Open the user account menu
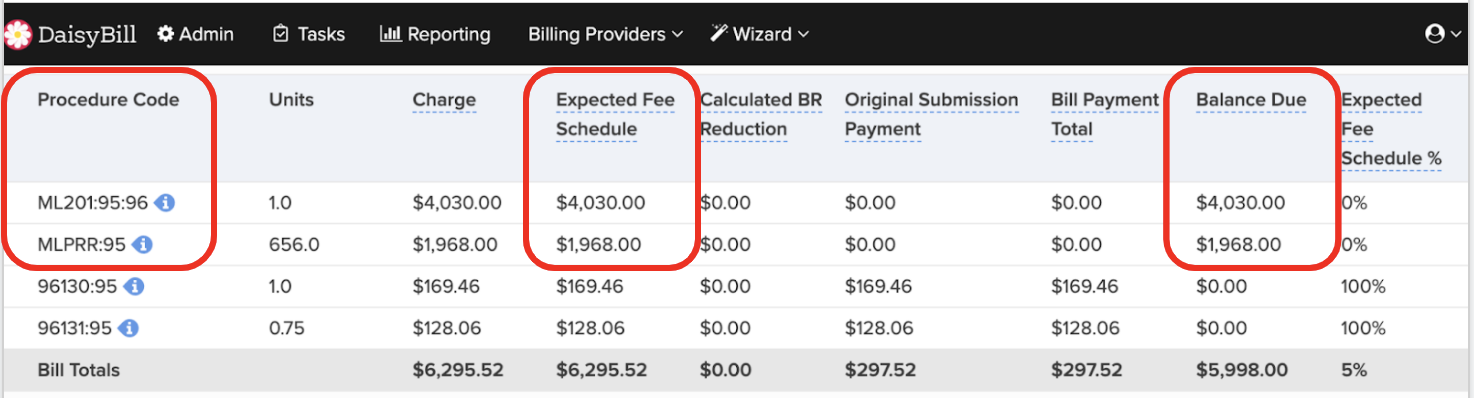Viewport: 1474px width, 398px height. coord(1443,34)
